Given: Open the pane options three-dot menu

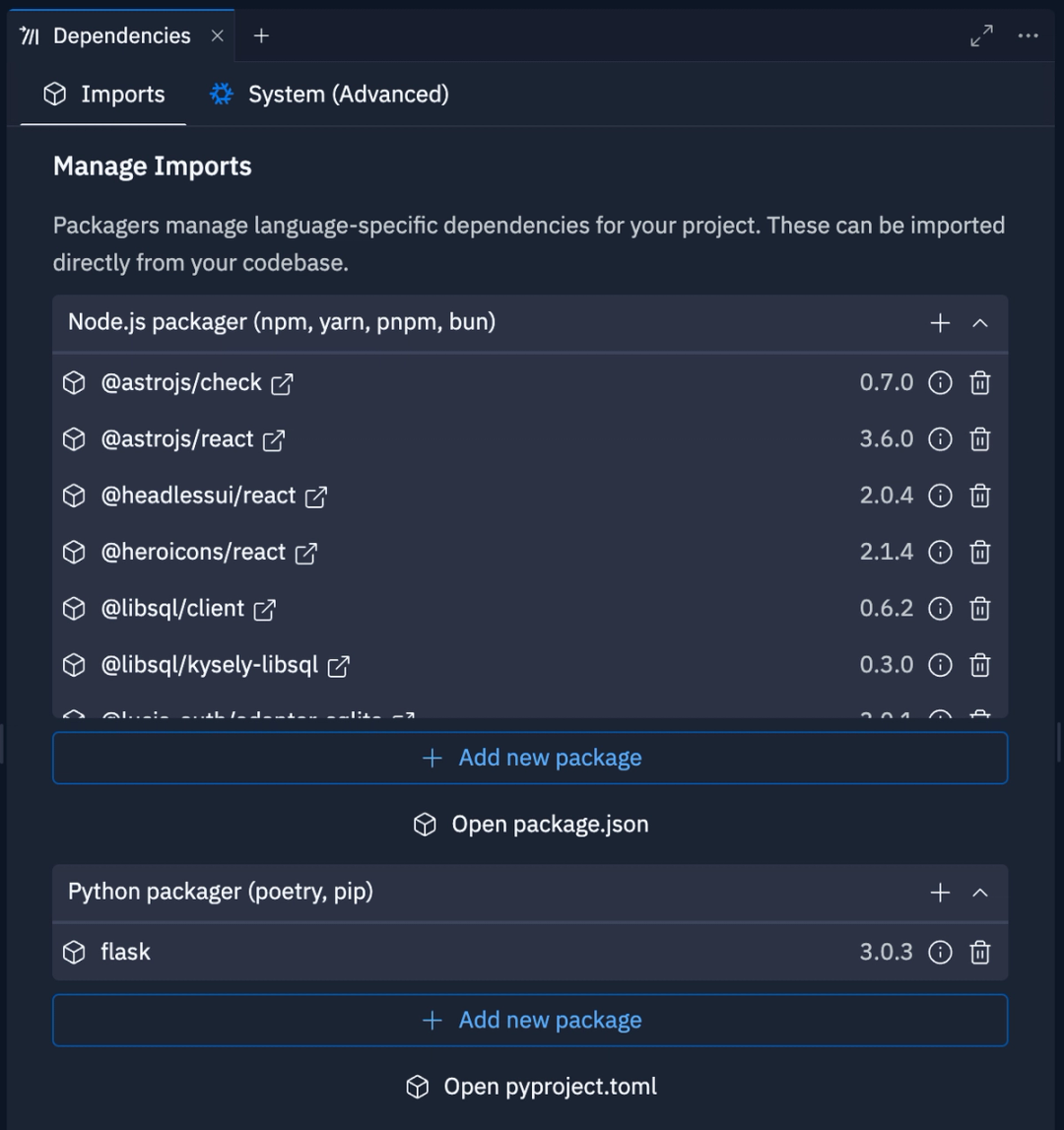Looking at the screenshot, I should point(1029,35).
